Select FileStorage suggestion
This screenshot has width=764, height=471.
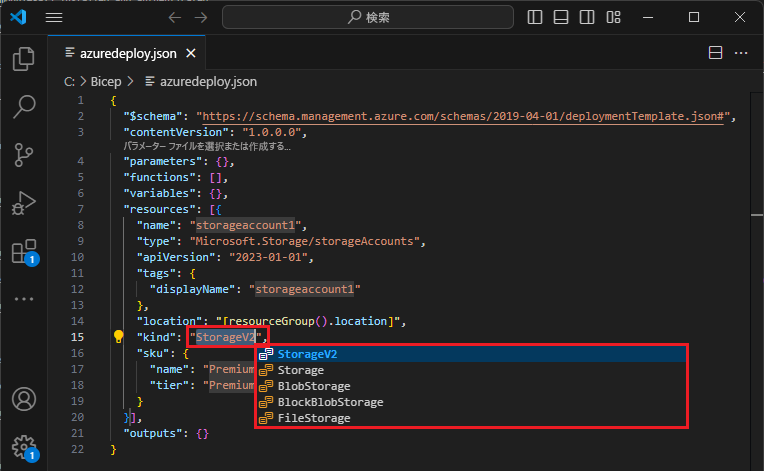coord(471,418)
